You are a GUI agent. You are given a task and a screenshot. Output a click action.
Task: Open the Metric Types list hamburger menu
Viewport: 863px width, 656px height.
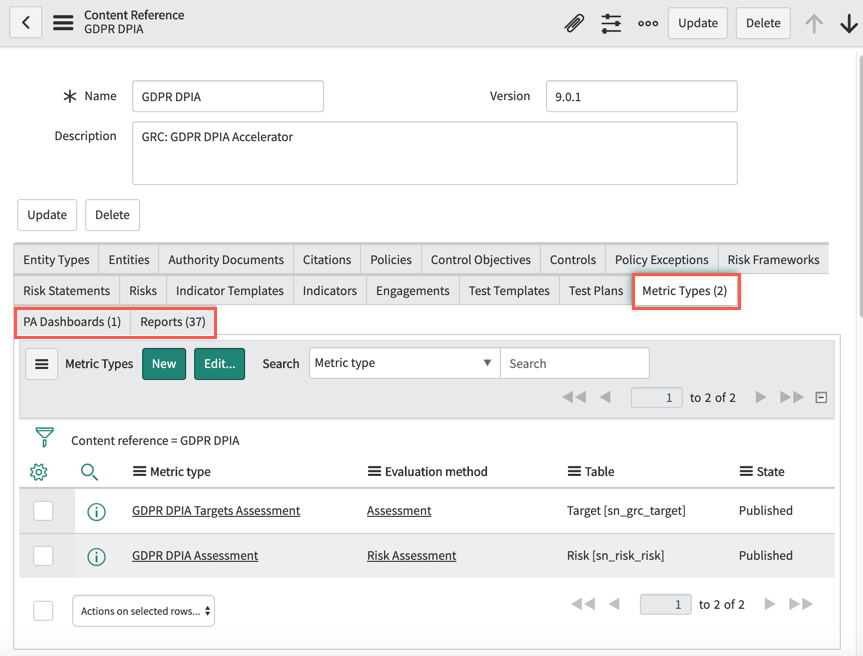42,364
